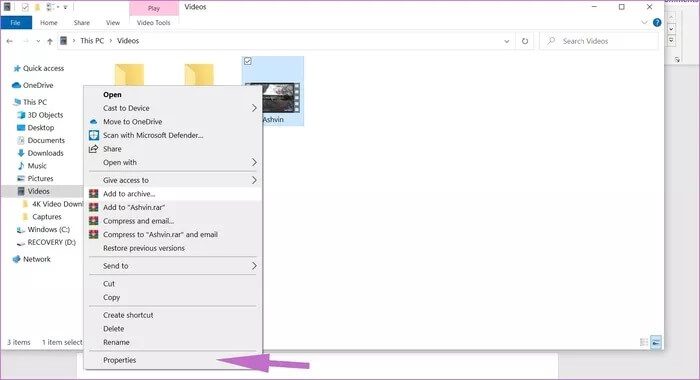The width and height of the screenshot is (700, 380).
Task: Open RECOVERY (D:) drive in sidebar
Action: click(51, 242)
